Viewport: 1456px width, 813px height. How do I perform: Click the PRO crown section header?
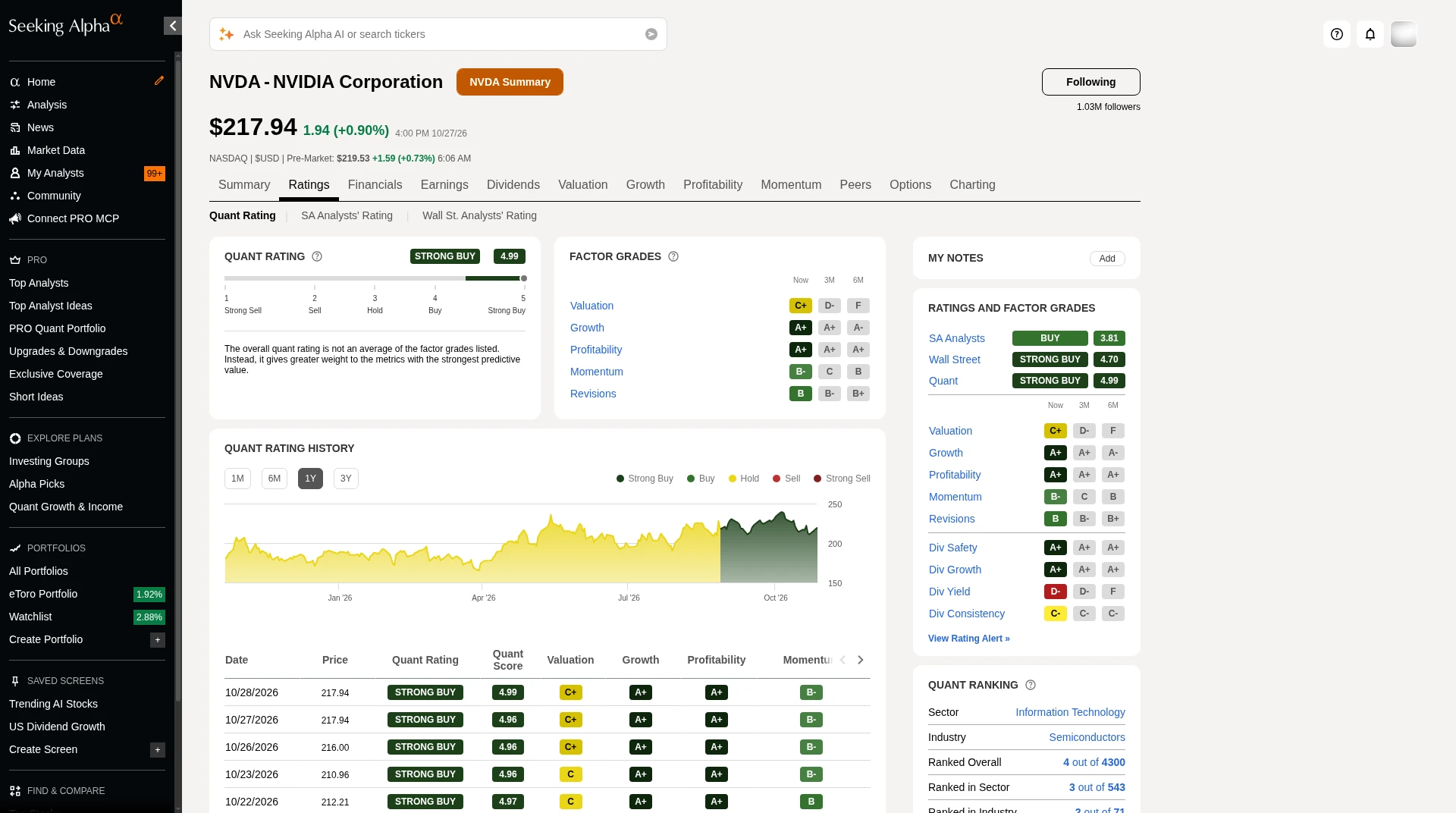click(28, 260)
